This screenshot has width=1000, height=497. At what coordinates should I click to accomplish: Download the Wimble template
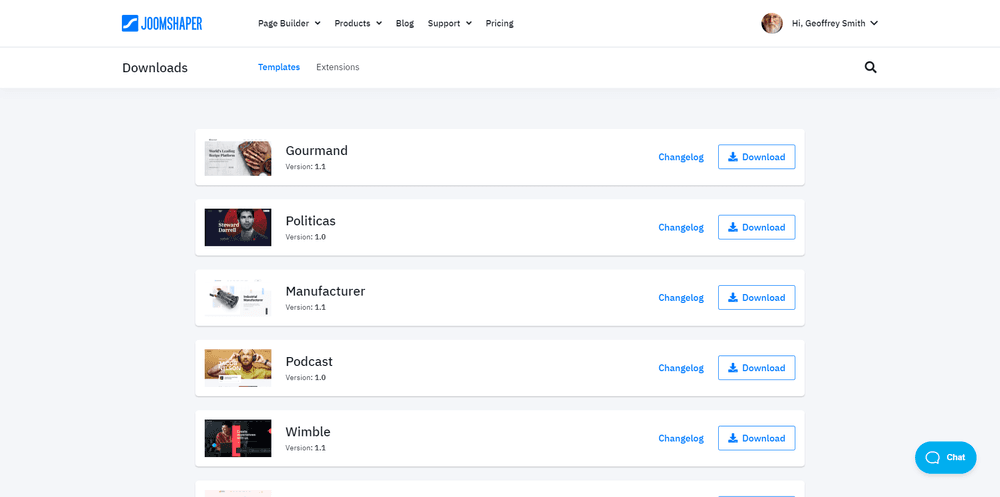click(x=756, y=438)
